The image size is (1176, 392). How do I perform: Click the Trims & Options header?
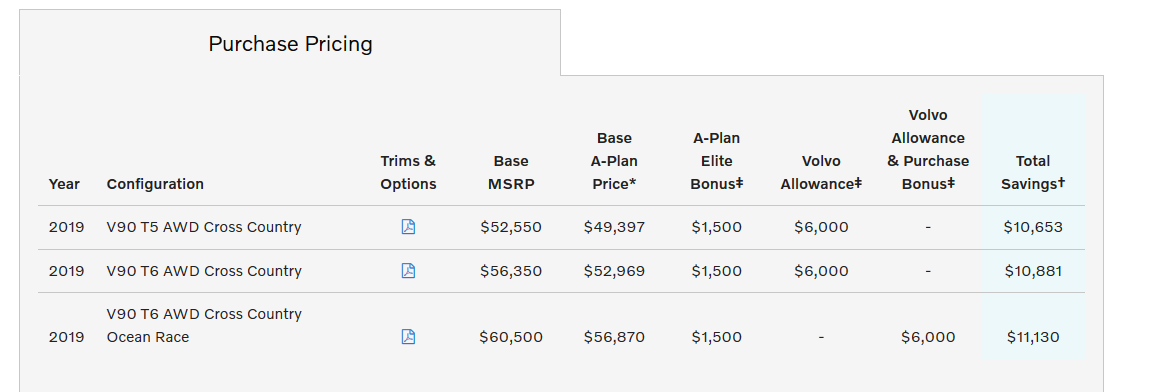[408, 172]
